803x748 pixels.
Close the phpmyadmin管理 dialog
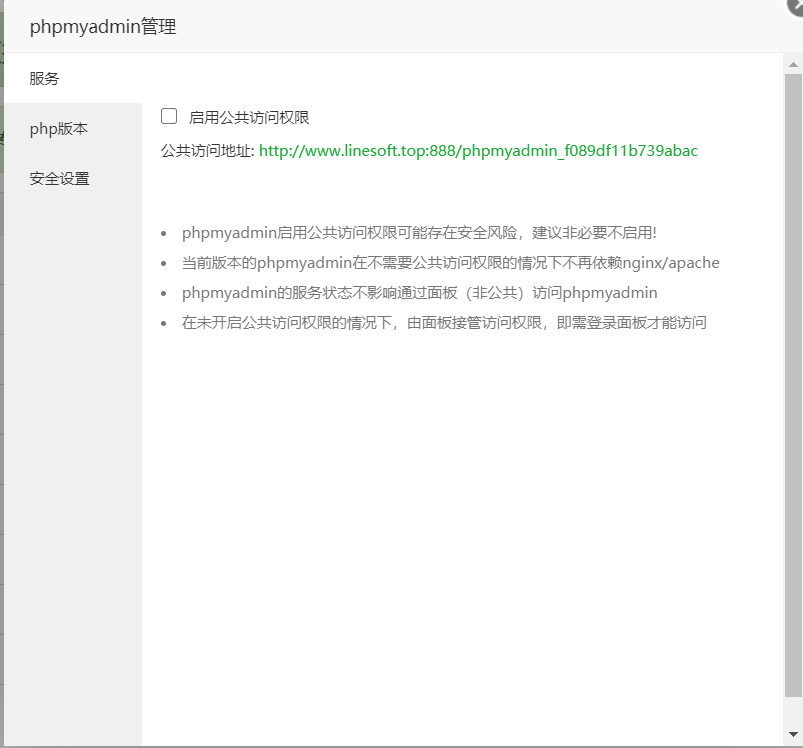(796, 6)
